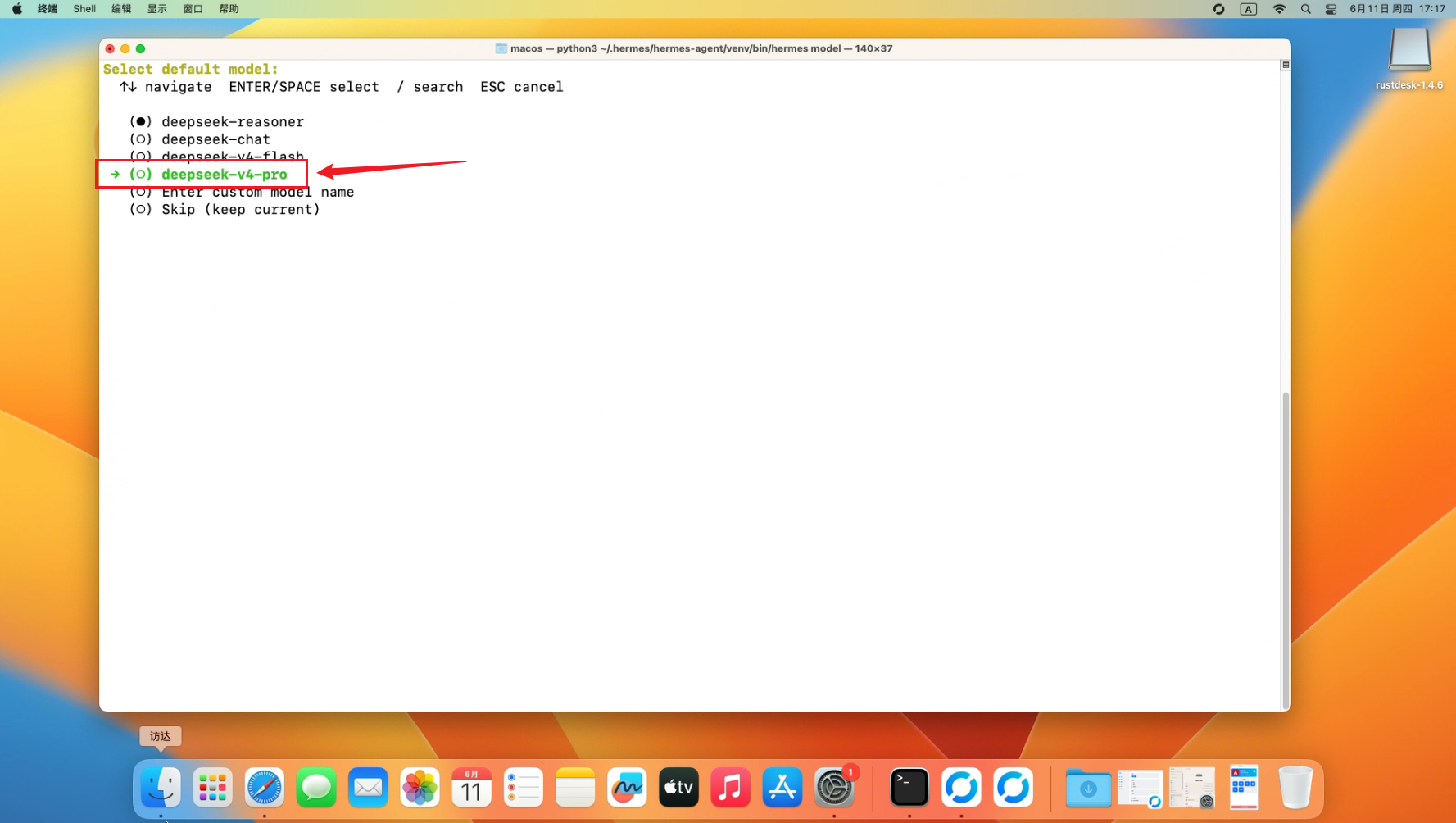Open Apple TV in the Dock
The height and width of the screenshot is (823, 1456).
pyautogui.click(x=678, y=788)
